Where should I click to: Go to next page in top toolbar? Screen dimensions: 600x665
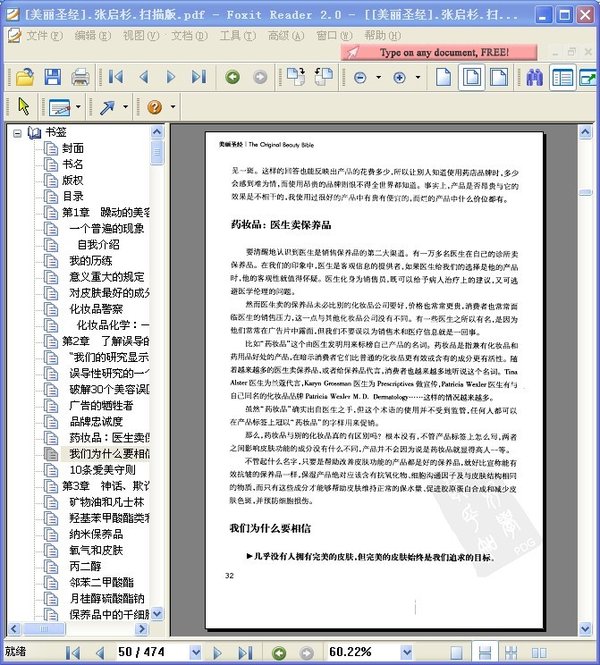point(170,77)
